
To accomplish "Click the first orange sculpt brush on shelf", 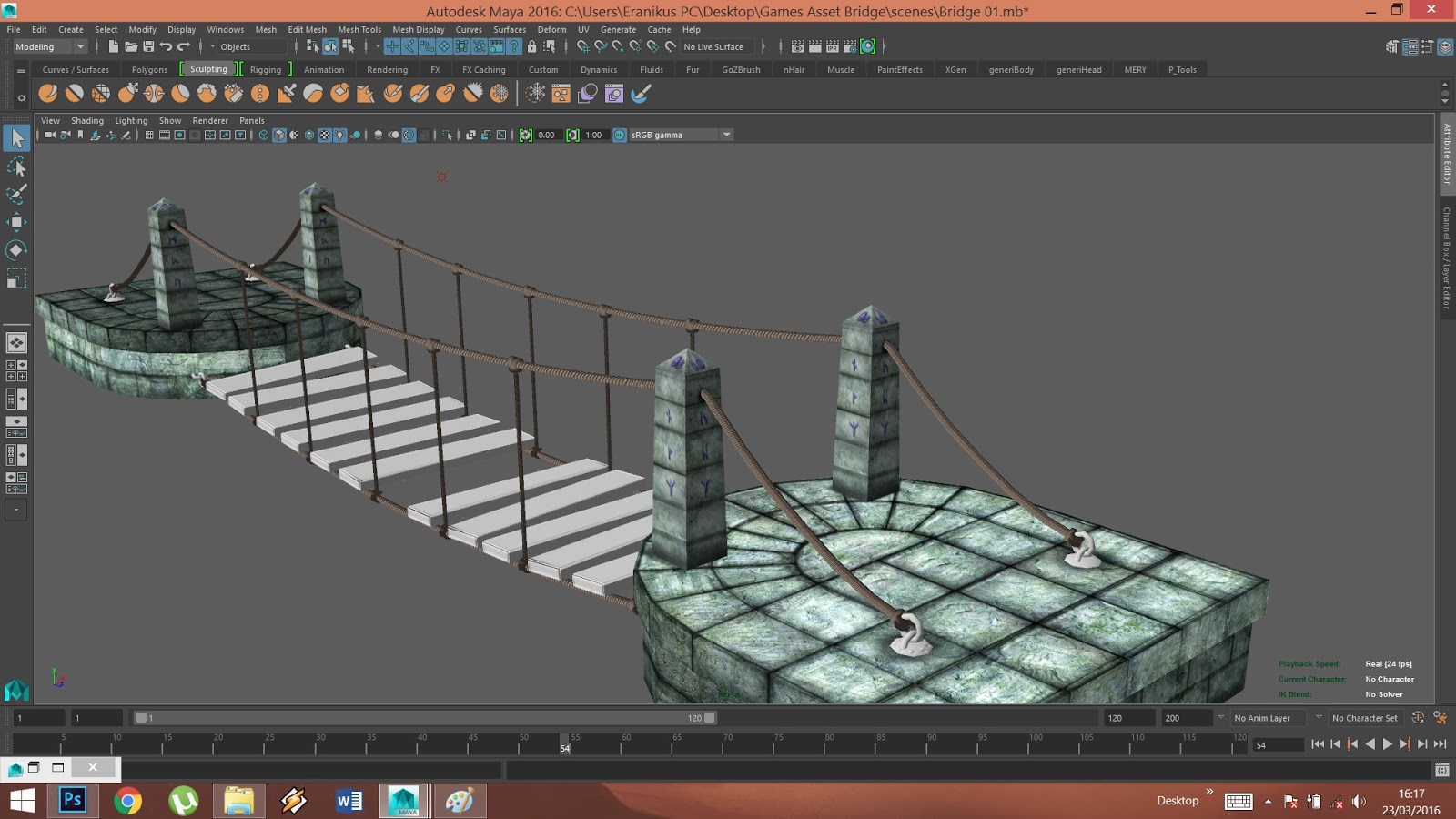I will [x=48, y=93].
